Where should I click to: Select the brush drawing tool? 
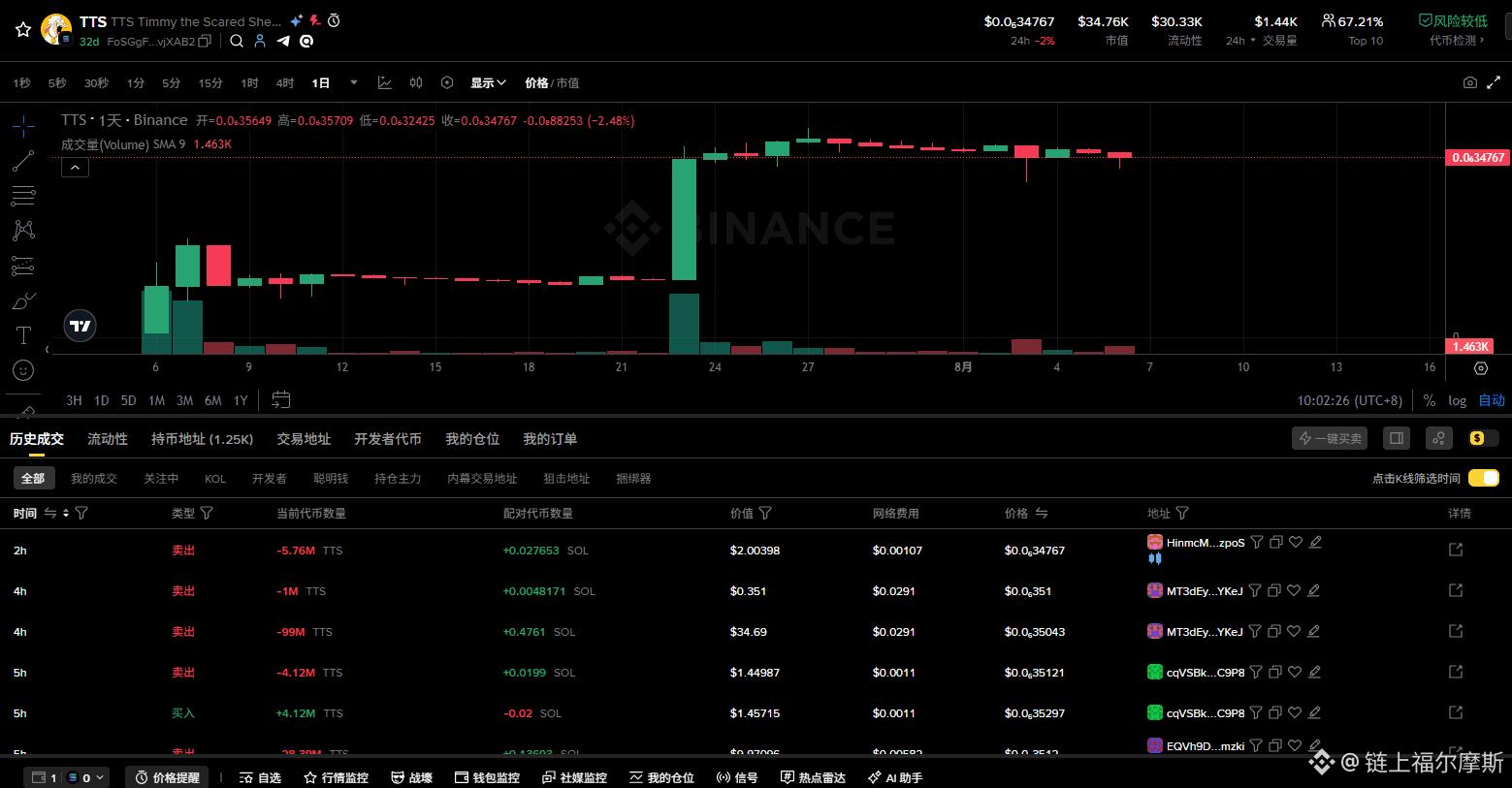tap(23, 301)
